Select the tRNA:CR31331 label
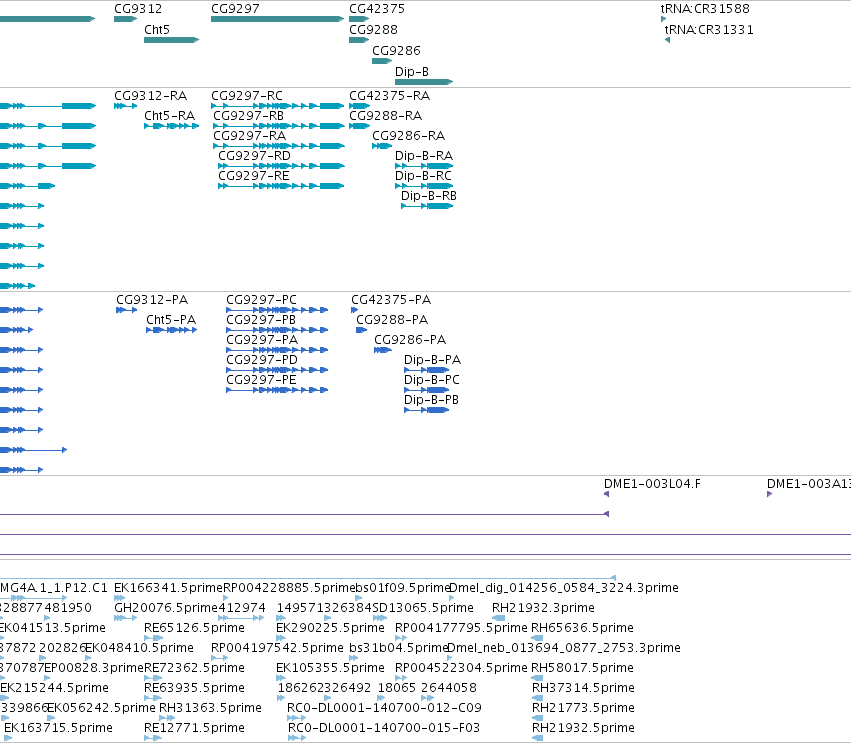Viewport: 851px width, 743px height. click(709, 30)
